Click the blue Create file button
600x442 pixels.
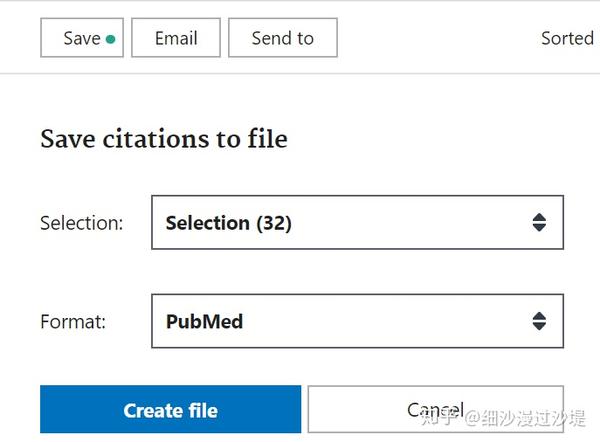[x=171, y=409]
